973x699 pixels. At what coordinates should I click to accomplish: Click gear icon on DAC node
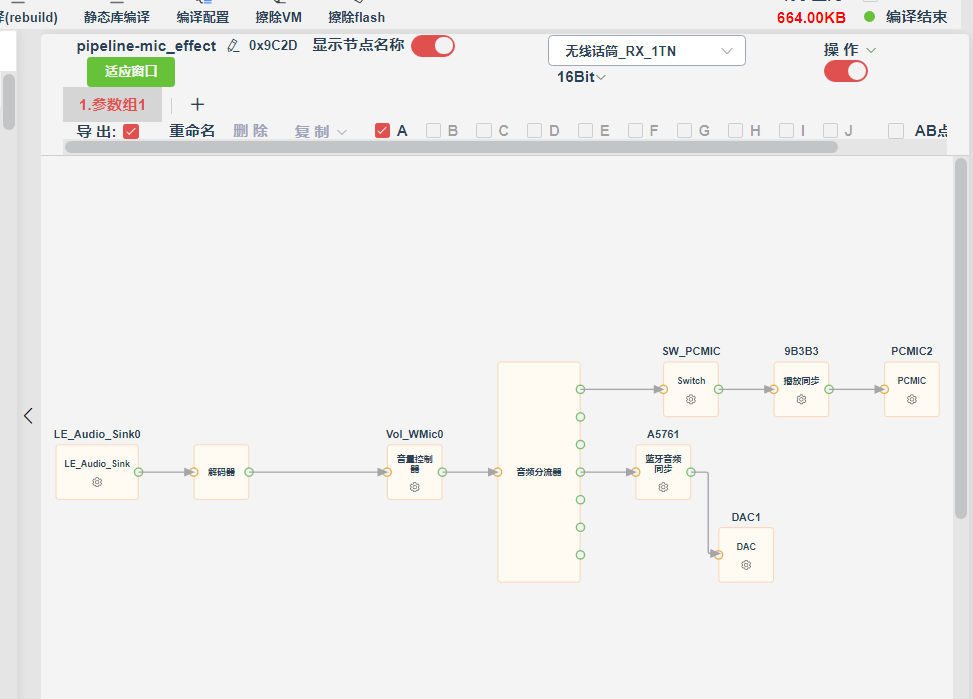(x=746, y=565)
